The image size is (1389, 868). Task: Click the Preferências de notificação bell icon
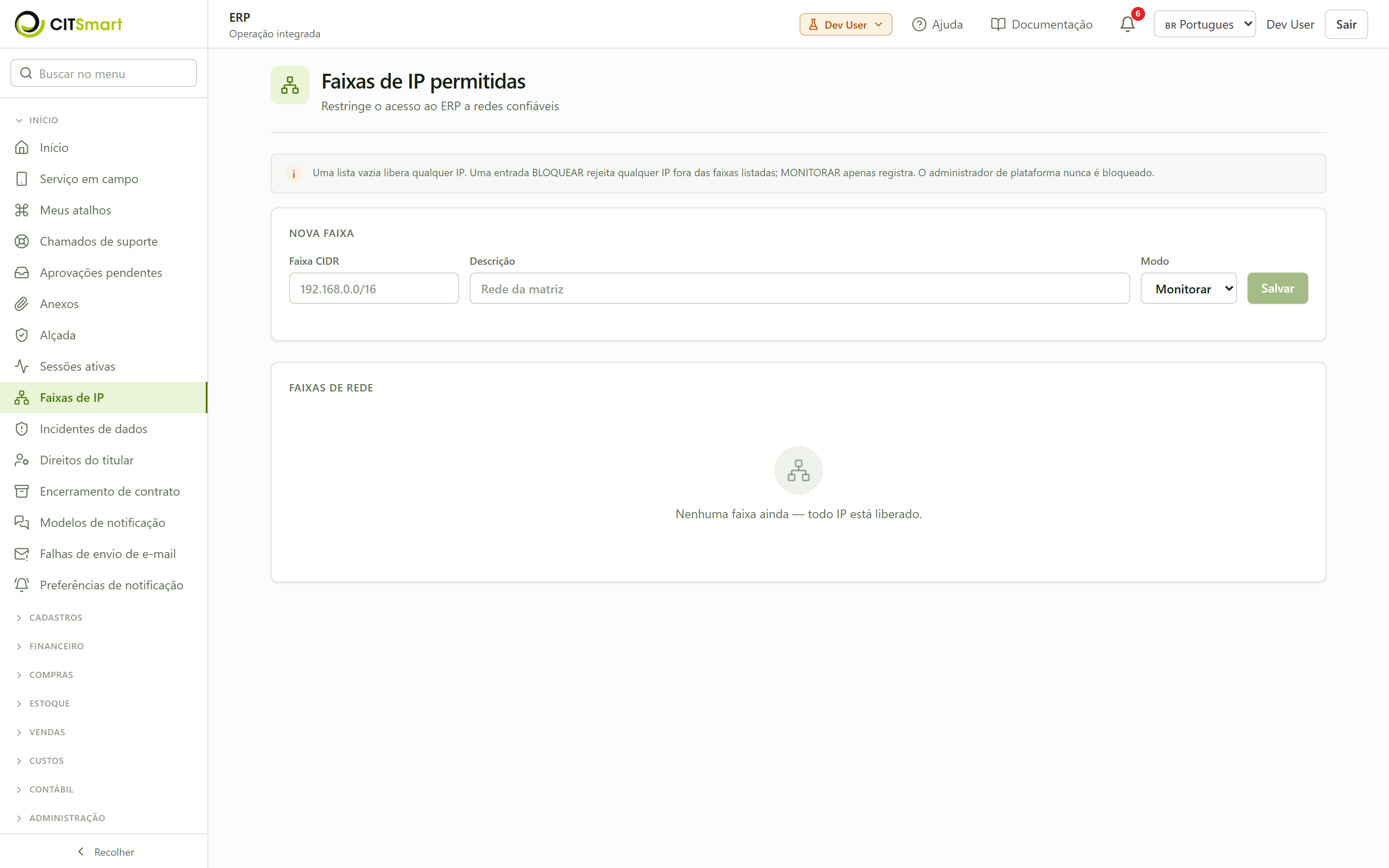point(22,585)
